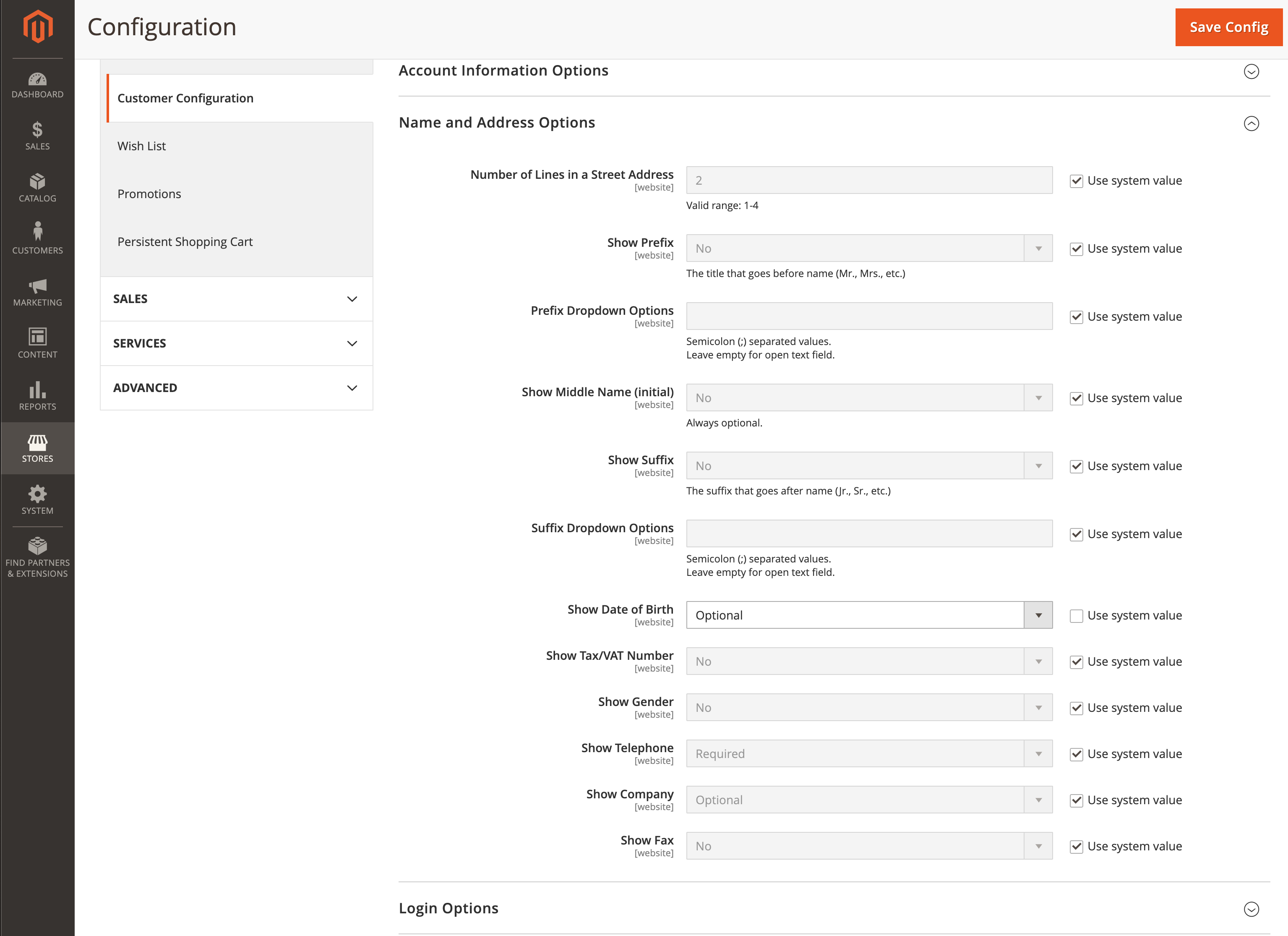Expand the SERVICES configuration group
The height and width of the screenshot is (936, 1288).
click(x=236, y=343)
